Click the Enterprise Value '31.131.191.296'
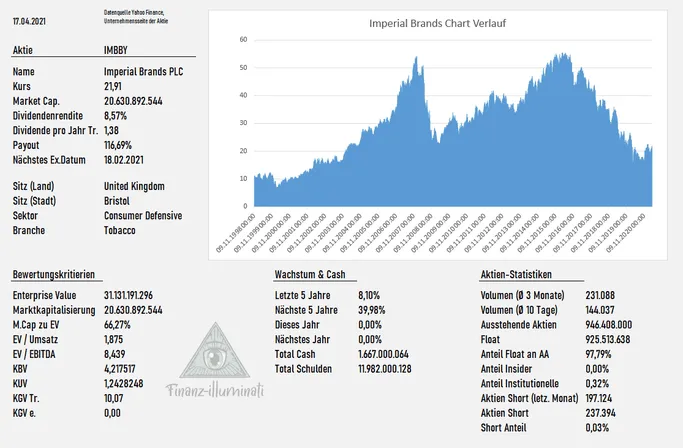Screen dimensions: 683x448 point(128,295)
